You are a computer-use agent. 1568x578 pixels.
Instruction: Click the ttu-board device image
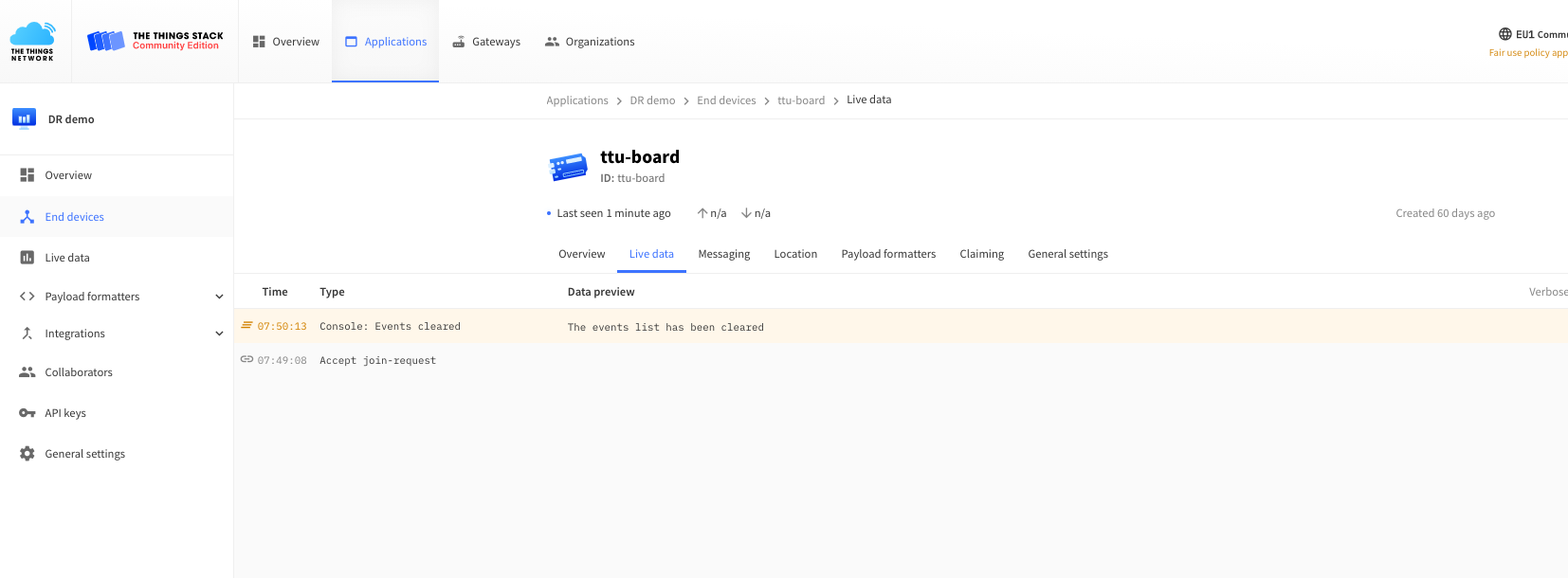coord(569,168)
